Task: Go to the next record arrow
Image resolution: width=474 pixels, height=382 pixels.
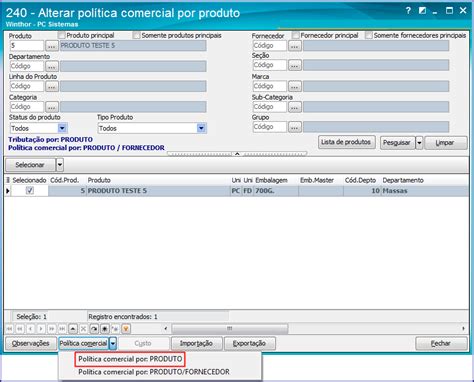Action: 41,329
